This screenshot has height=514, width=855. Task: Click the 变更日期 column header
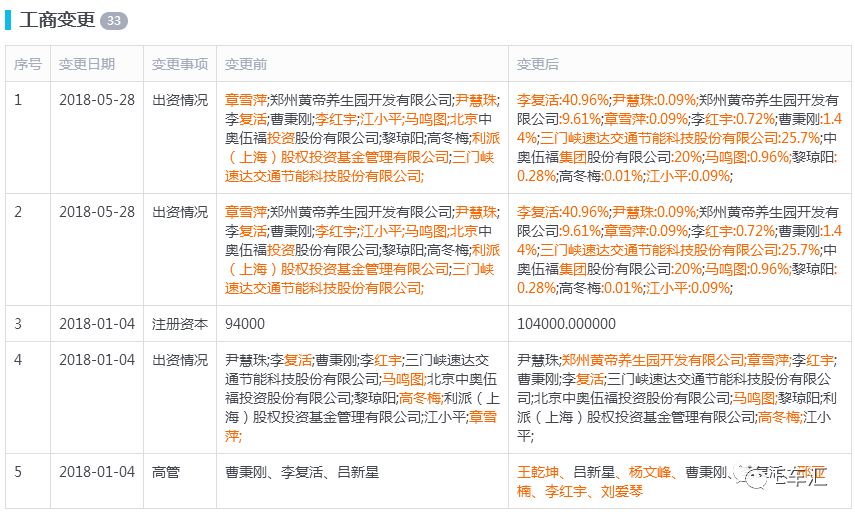coord(87,64)
